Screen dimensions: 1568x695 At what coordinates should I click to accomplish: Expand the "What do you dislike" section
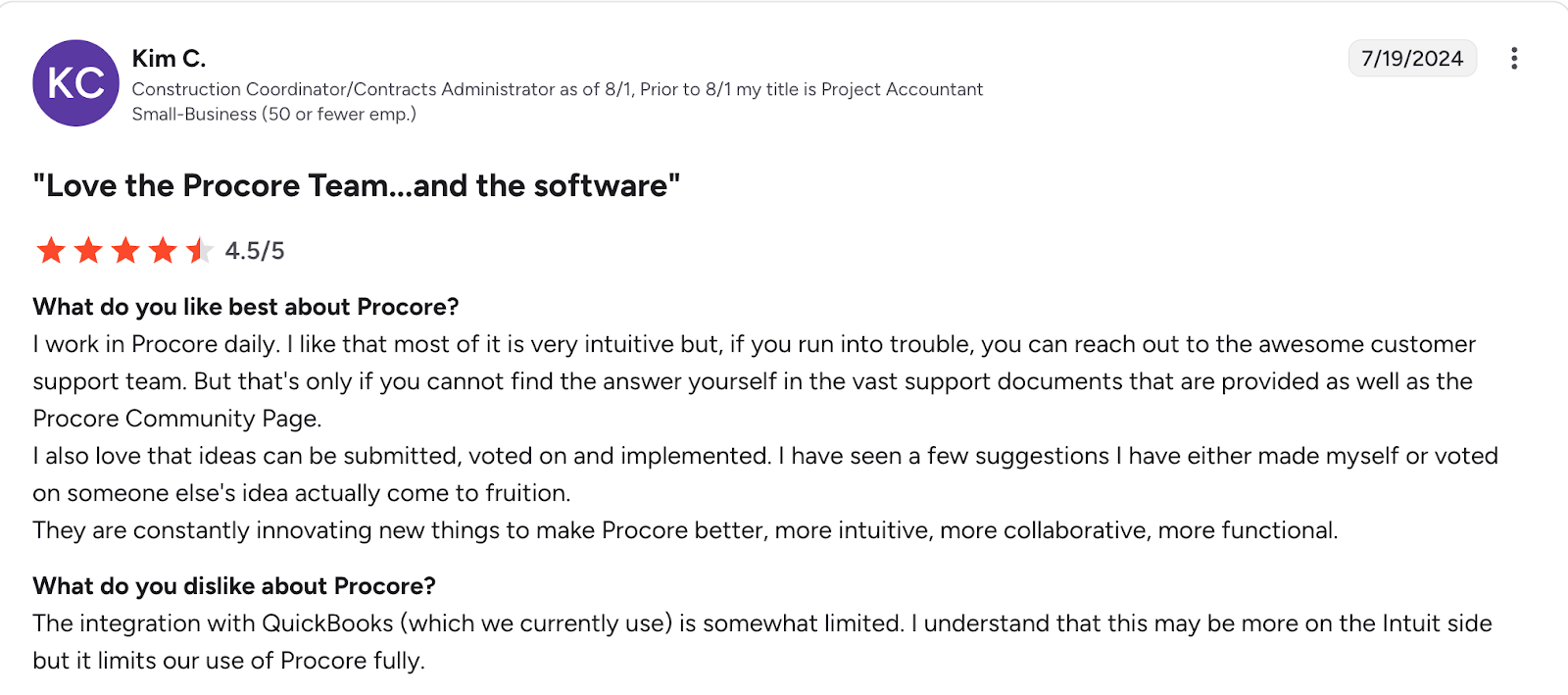tap(235, 586)
